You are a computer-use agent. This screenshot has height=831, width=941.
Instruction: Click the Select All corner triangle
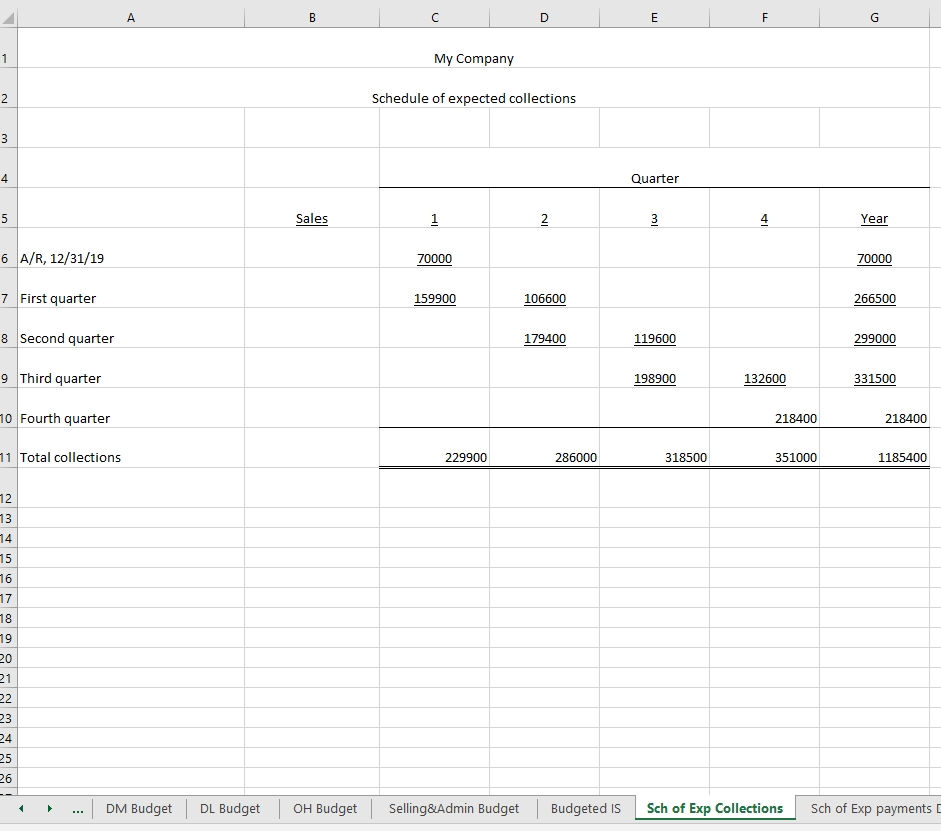(x=8, y=16)
